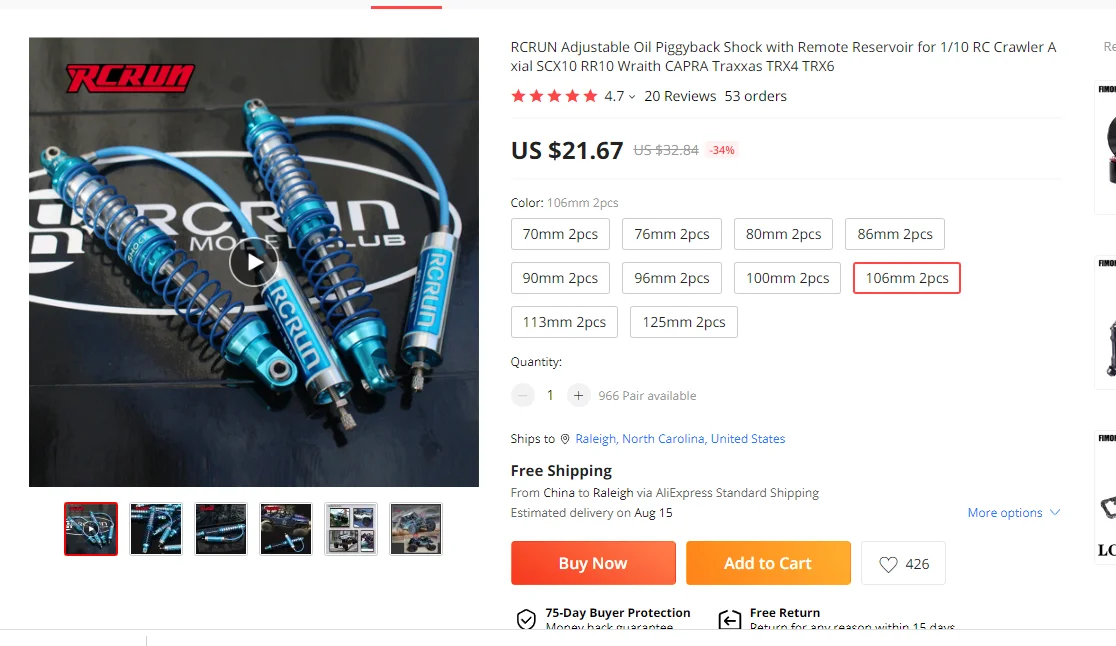Image resolution: width=1116 pixels, height=646 pixels.
Task: View the second product thumbnail
Action: pos(156,529)
